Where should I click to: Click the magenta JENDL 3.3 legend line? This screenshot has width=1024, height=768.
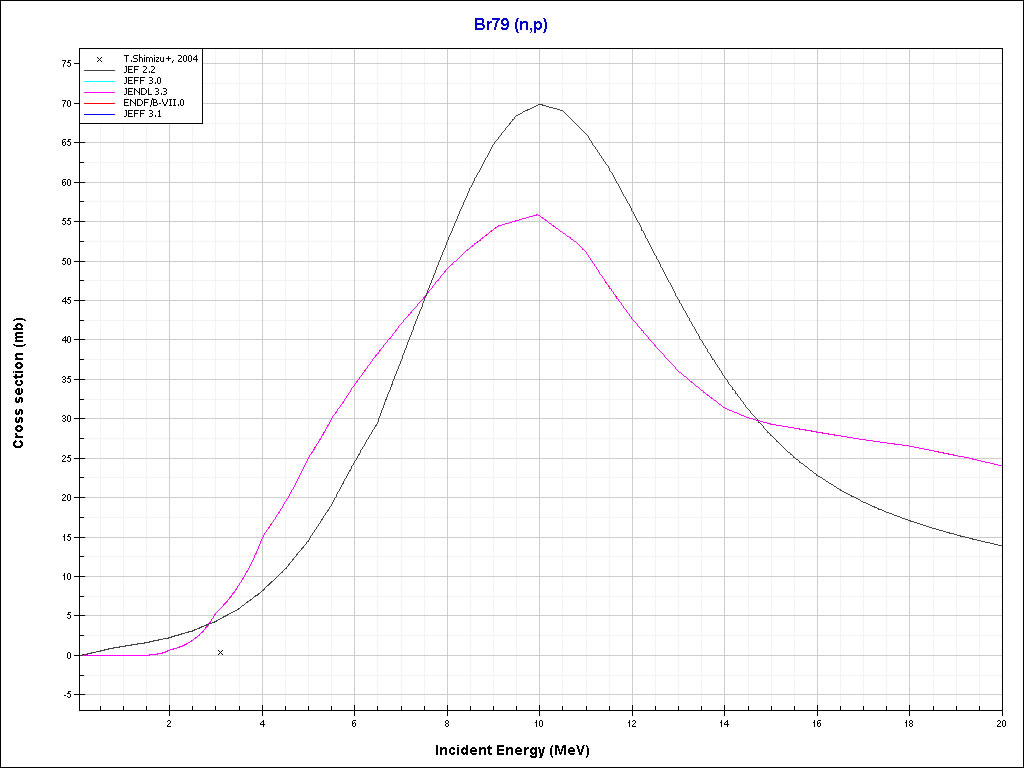click(x=99, y=91)
